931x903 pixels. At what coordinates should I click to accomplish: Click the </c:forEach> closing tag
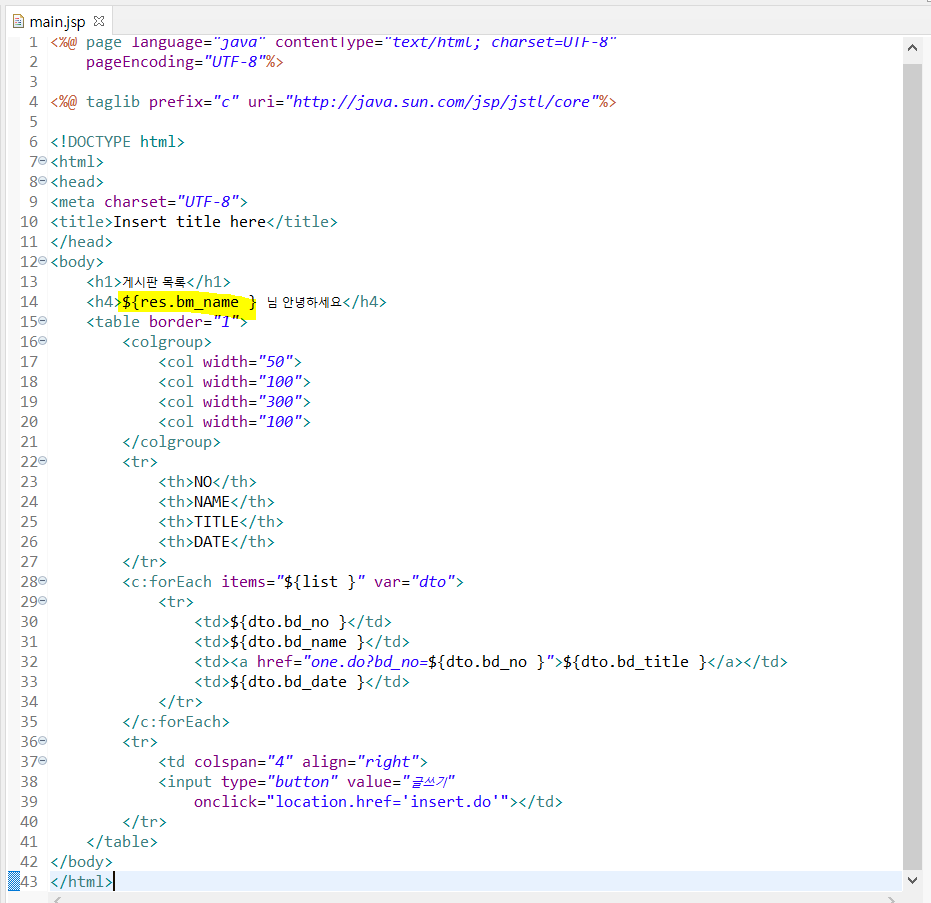point(176,722)
